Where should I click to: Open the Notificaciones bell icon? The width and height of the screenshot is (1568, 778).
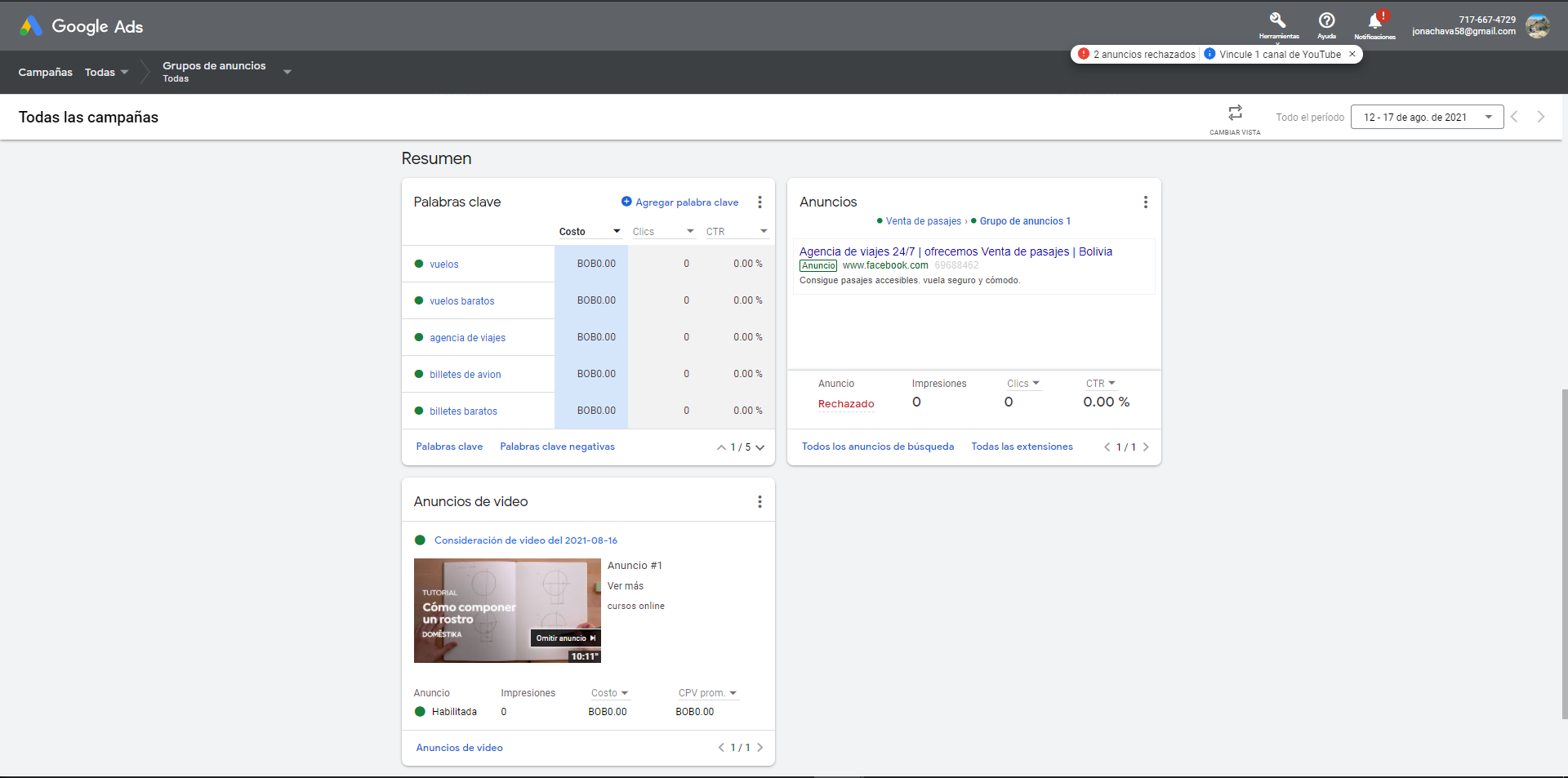pos(1375,20)
